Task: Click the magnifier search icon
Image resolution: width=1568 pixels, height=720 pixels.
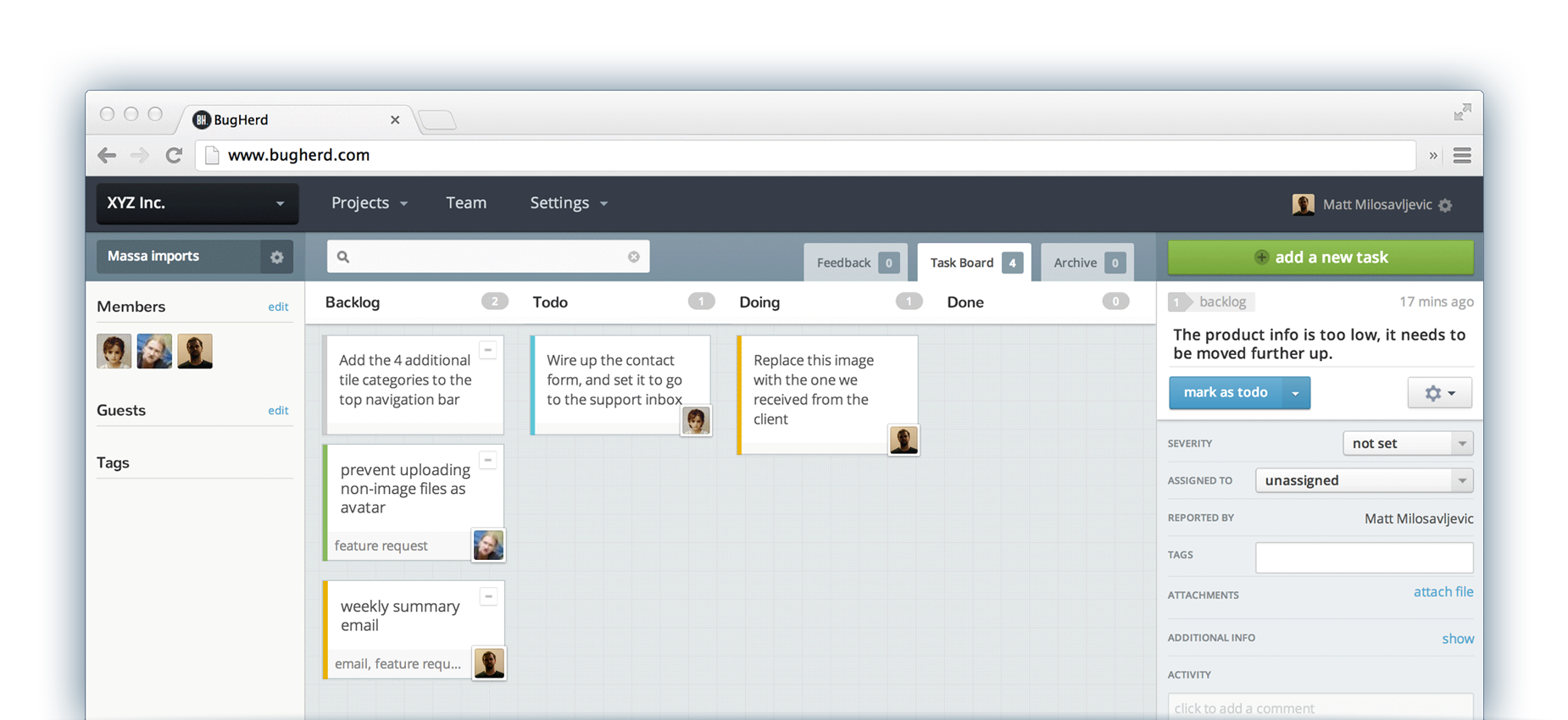Action: click(x=343, y=257)
